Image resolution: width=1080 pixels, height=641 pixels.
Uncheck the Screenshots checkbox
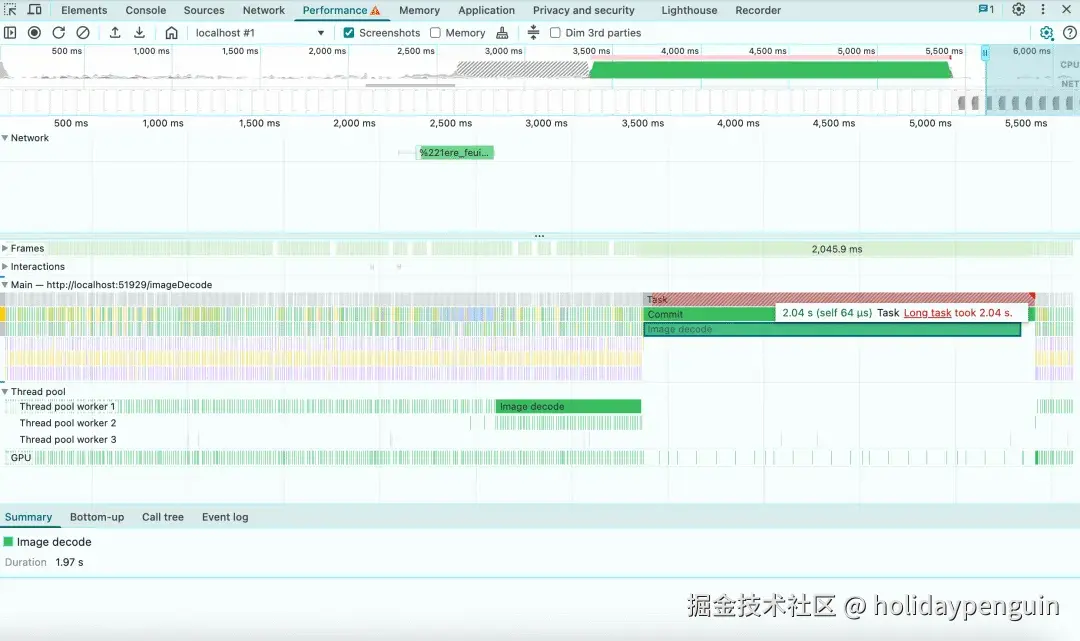click(349, 33)
